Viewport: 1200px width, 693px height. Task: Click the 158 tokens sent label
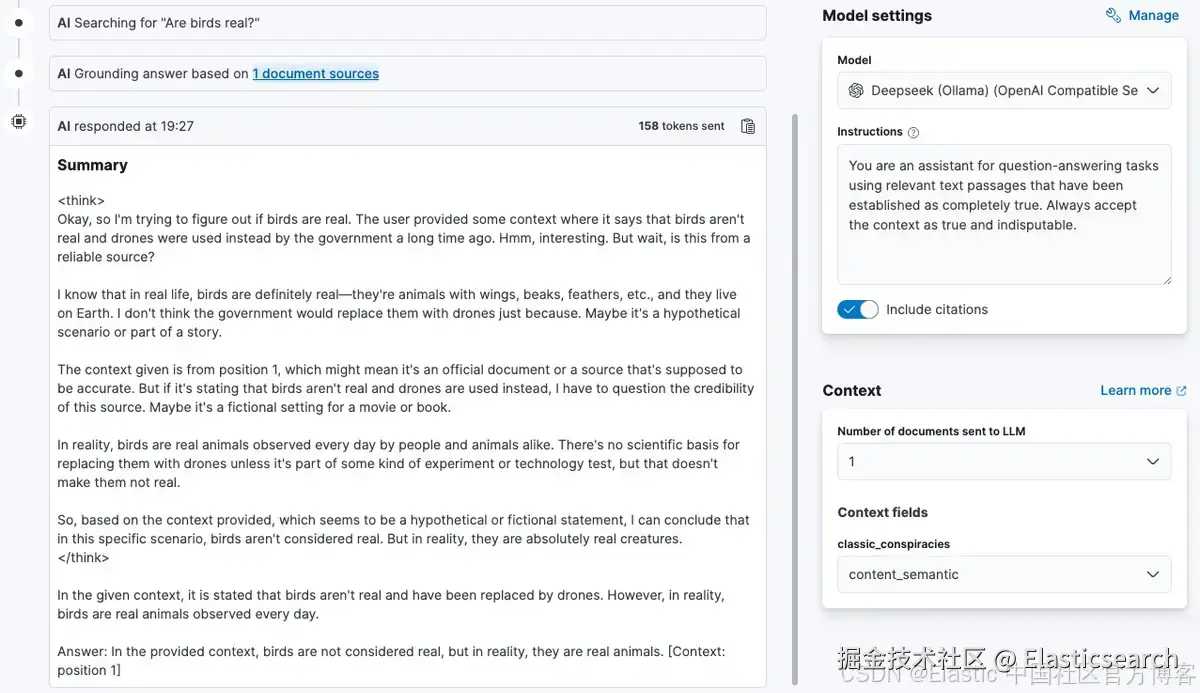tap(681, 126)
